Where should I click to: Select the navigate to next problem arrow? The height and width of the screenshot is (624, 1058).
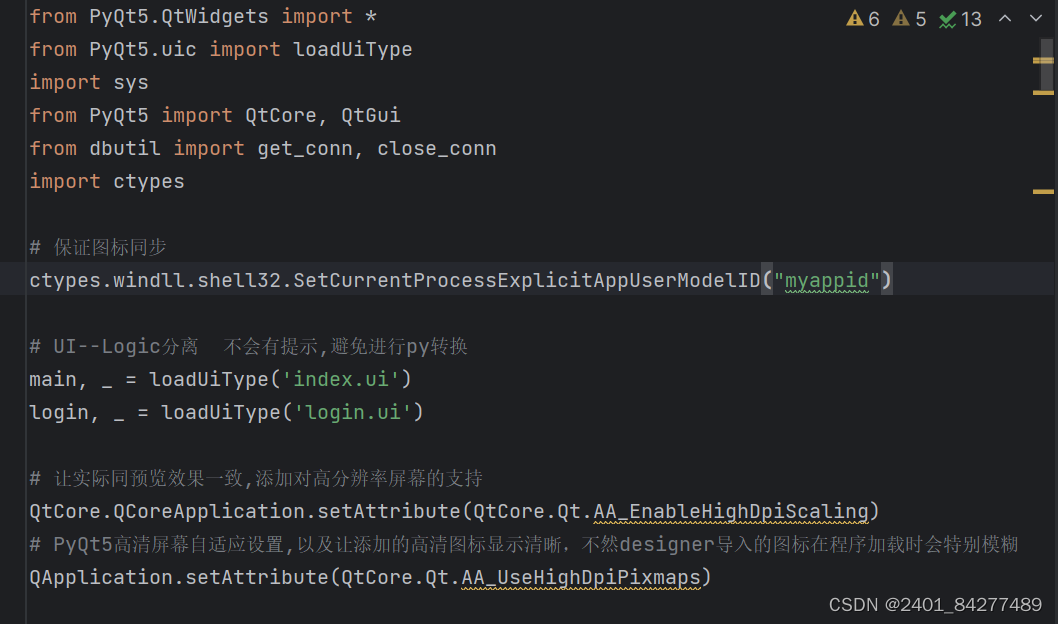1036,17
